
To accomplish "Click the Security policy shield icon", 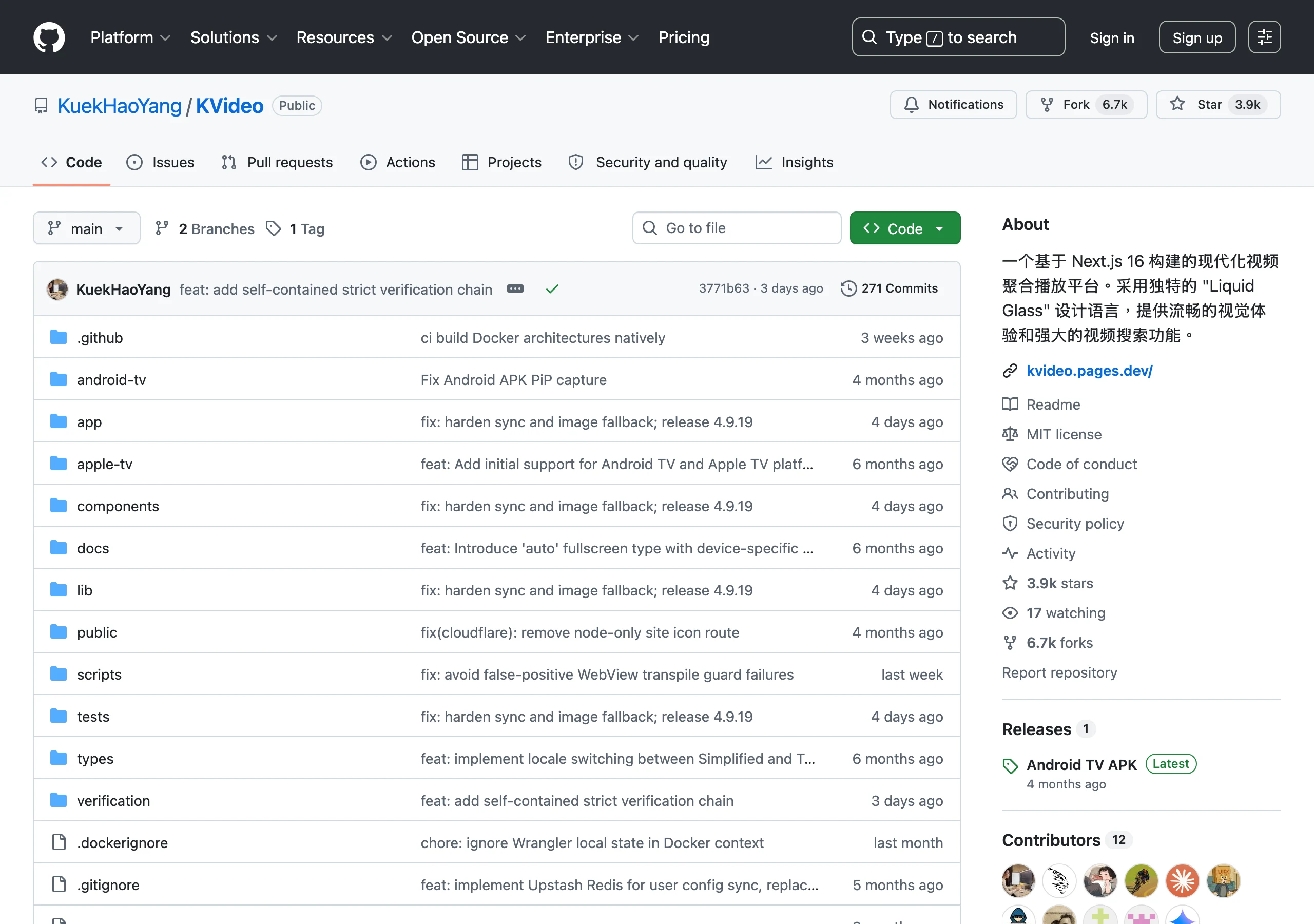I will pyautogui.click(x=1010, y=523).
